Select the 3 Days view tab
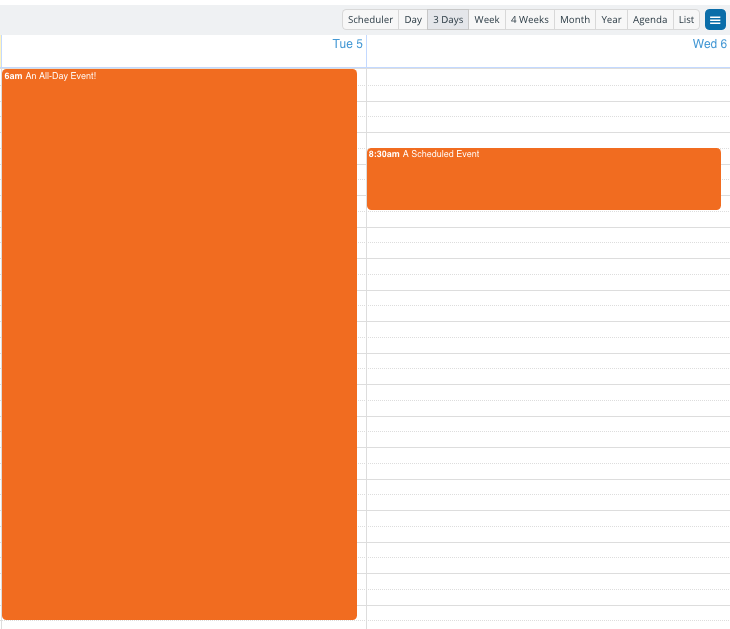The height and width of the screenshot is (629, 730). pyautogui.click(x=448, y=20)
